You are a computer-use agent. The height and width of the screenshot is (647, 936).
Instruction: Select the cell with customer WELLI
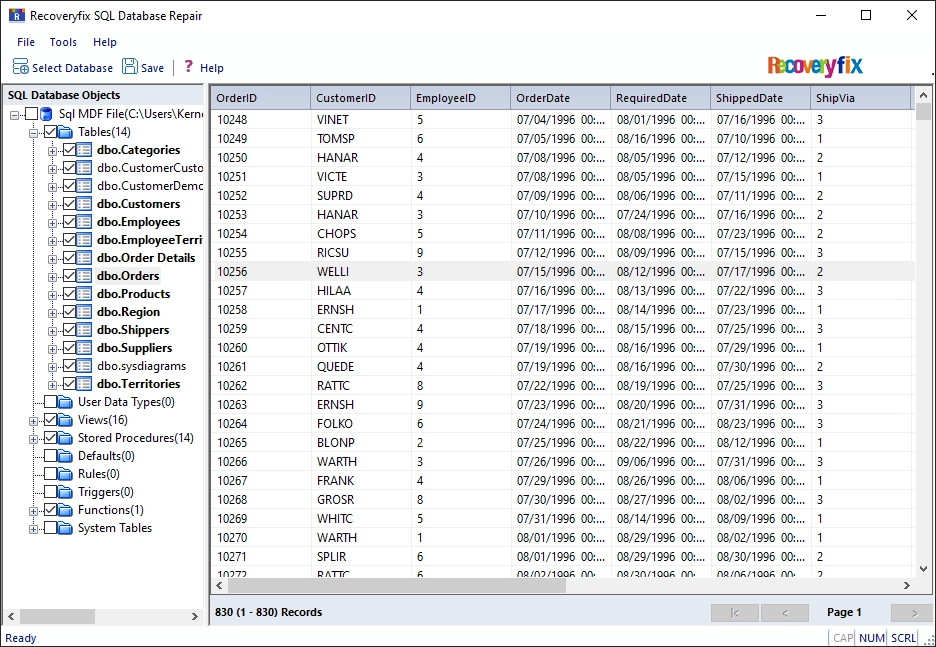pos(361,272)
